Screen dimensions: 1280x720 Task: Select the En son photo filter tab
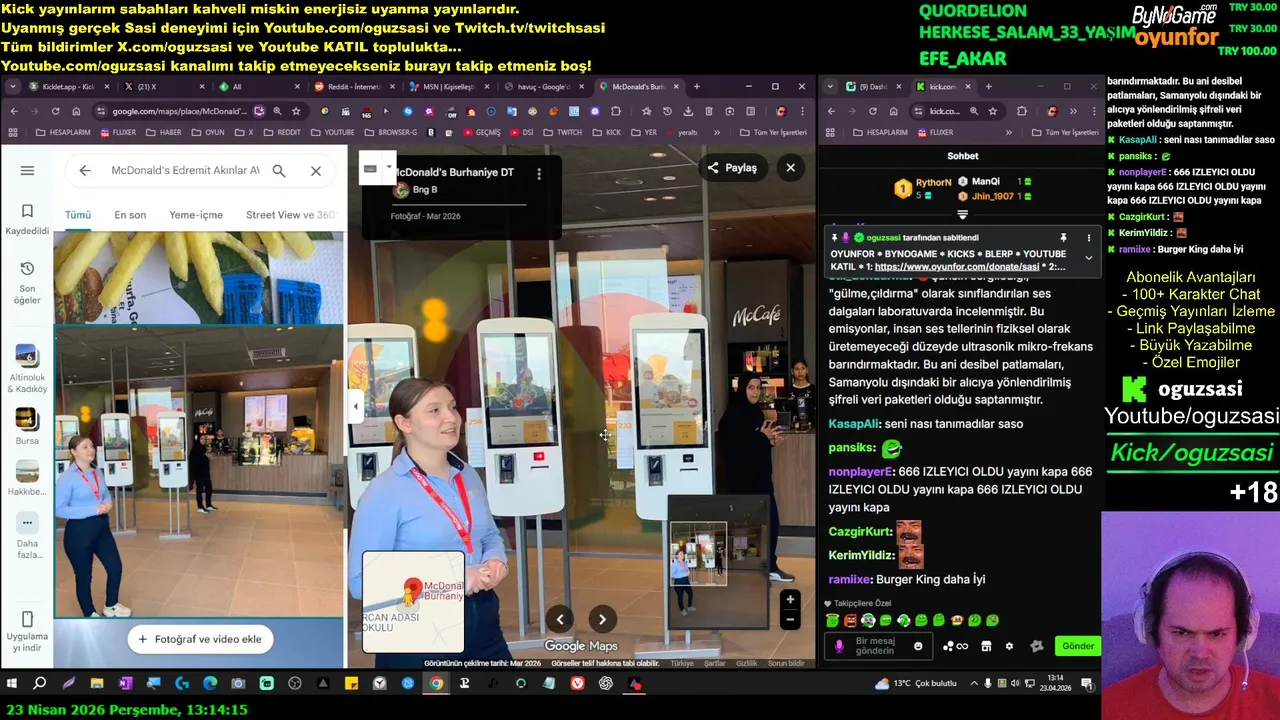click(x=130, y=215)
